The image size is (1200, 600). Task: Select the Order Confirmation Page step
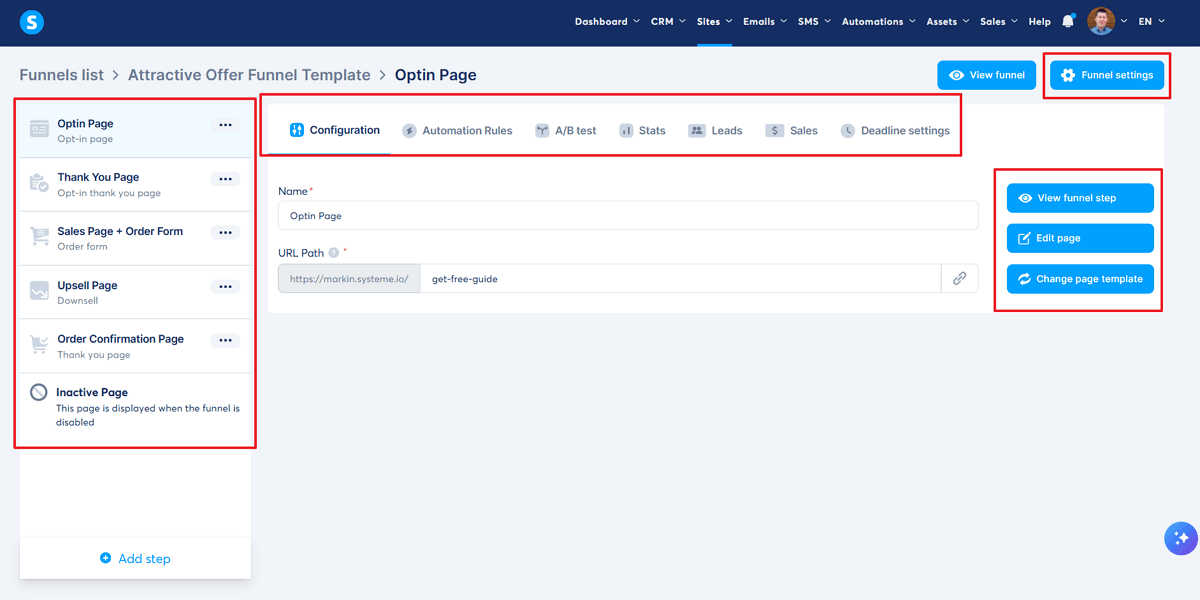pyautogui.click(x=135, y=346)
